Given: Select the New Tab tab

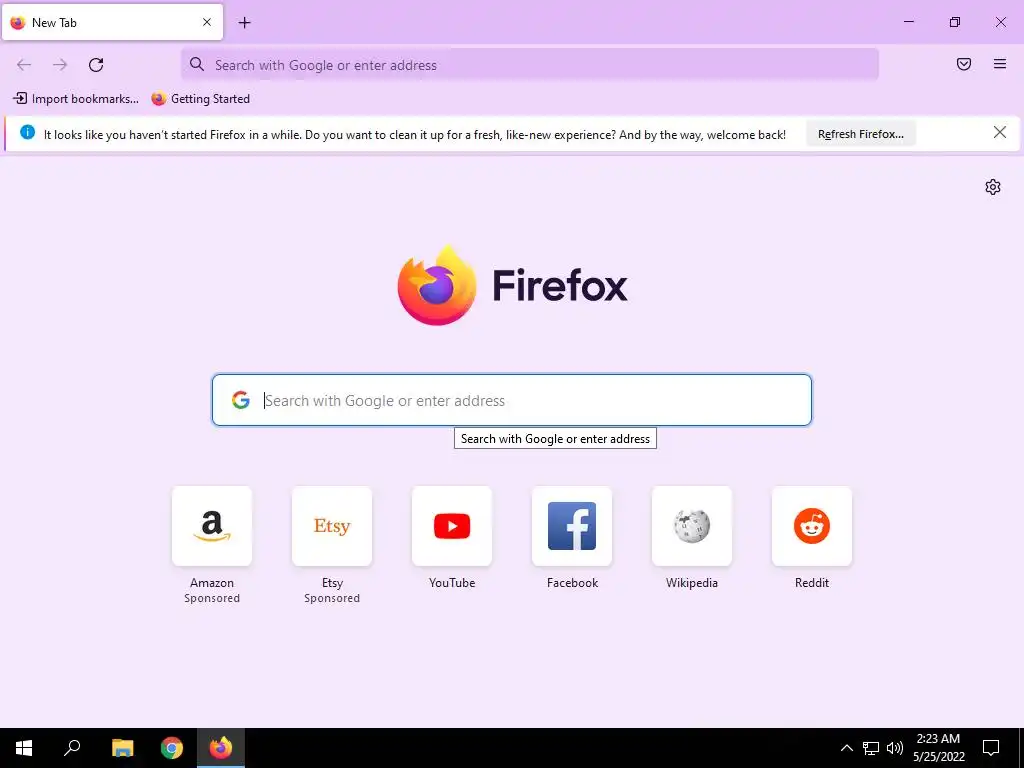Looking at the screenshot, I should (x=112, y=22).
